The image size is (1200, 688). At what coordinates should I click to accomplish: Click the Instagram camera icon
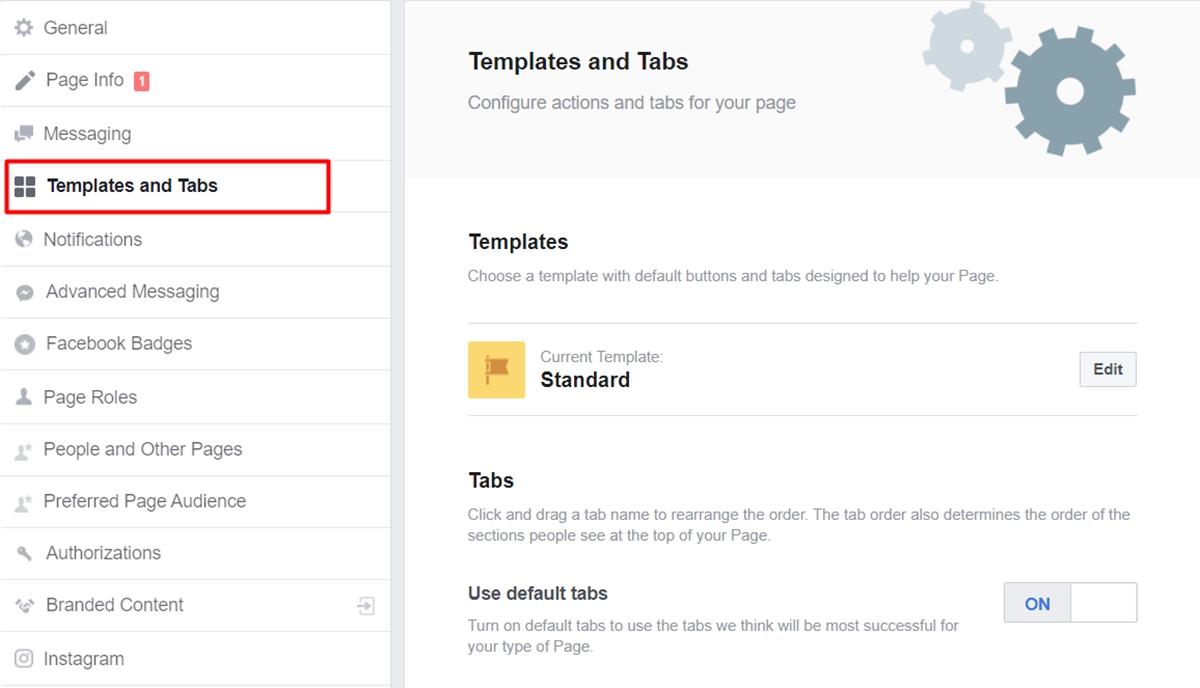coord(24,659)
